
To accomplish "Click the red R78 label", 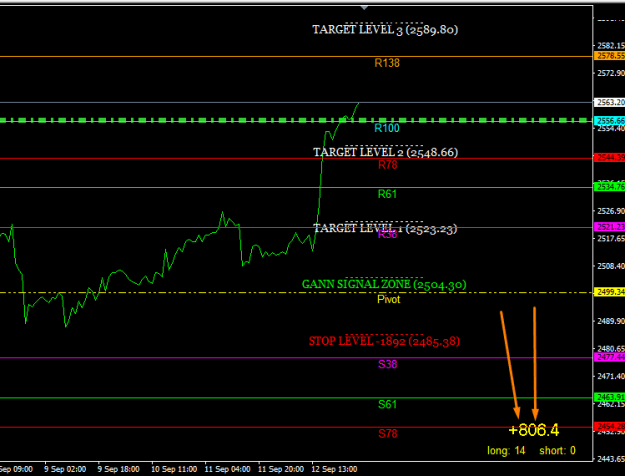I will point(387,165).
